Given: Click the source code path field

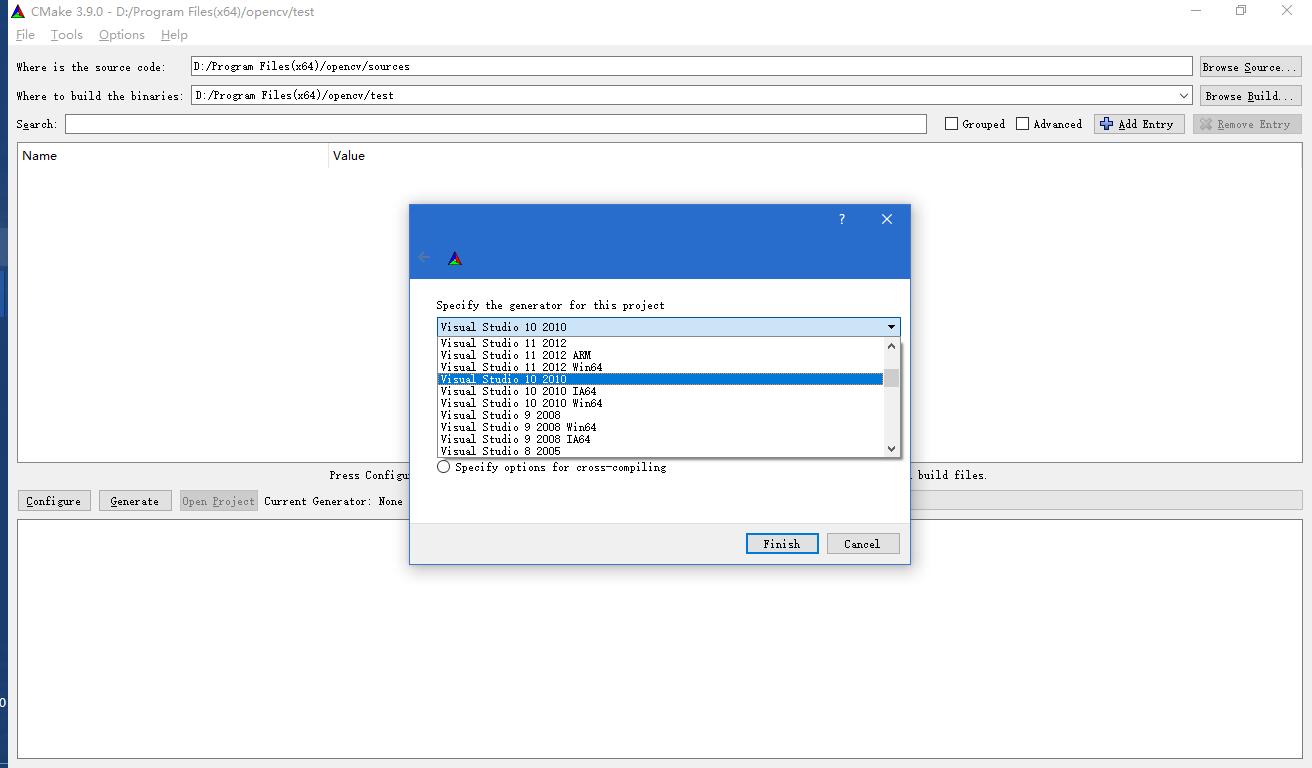Looking at the screenshot, I should 691,66.
